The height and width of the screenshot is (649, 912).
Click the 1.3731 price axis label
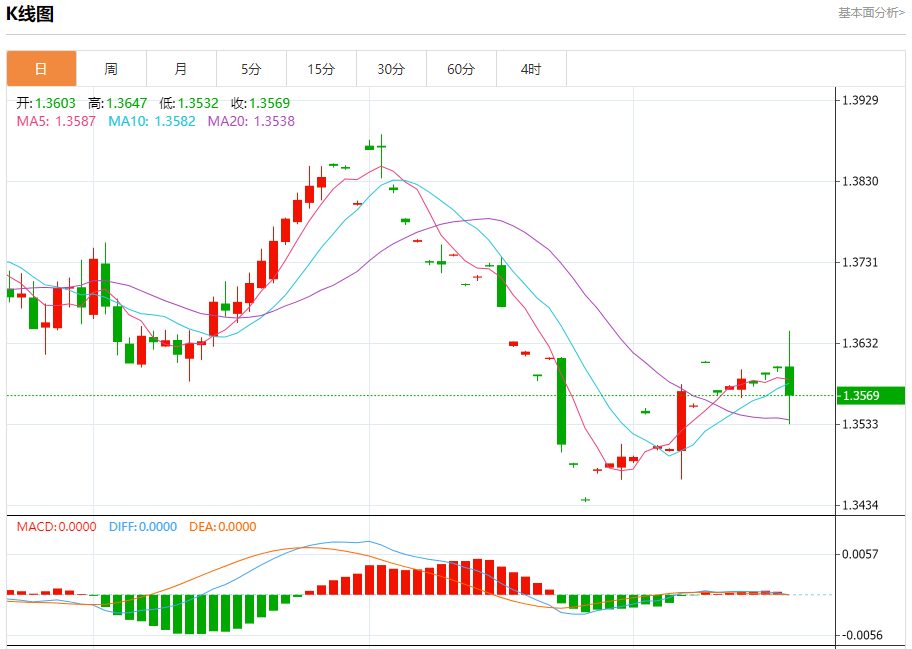860,262
